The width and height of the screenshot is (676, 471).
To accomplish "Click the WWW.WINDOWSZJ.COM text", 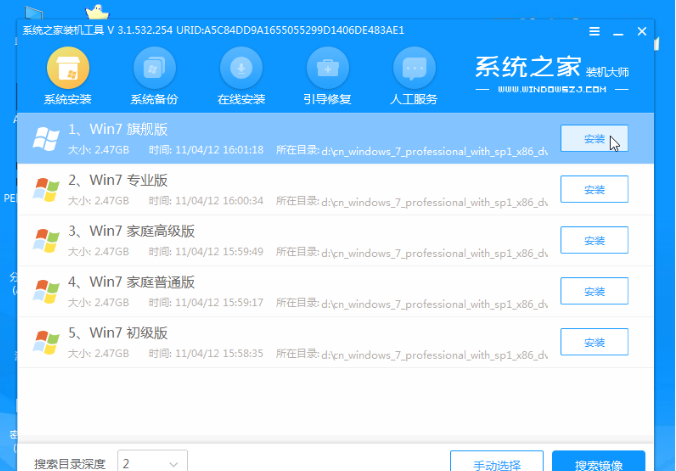I will click(x=552, y=89).
